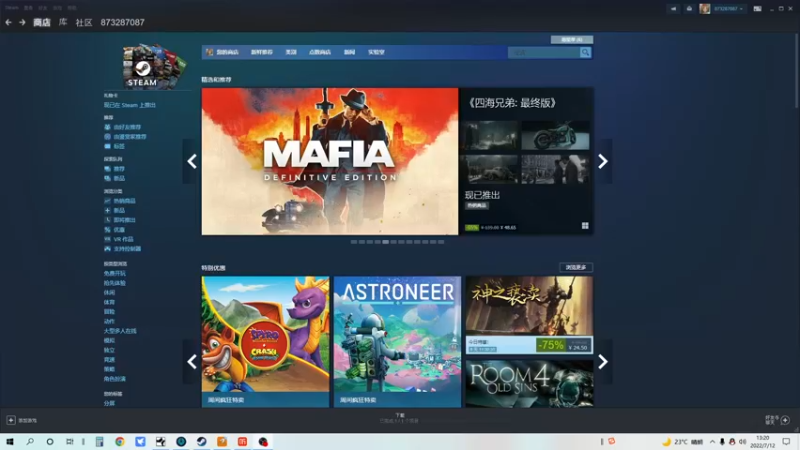Select last dot of featured carousel pagination
This screenshot has height=450, width=800.
point(441,242)
